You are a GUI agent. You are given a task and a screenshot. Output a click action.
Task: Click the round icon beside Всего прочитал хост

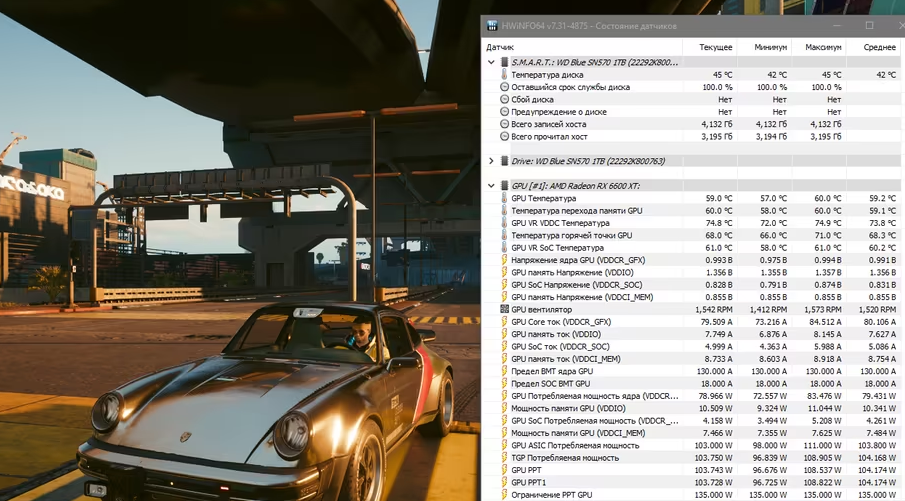click(x=504, y=136)
